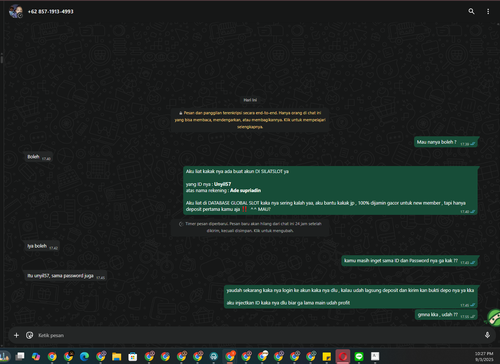Open the three-dot chat menu
Viewport: 500px width, 364px height.
(488, 11)
